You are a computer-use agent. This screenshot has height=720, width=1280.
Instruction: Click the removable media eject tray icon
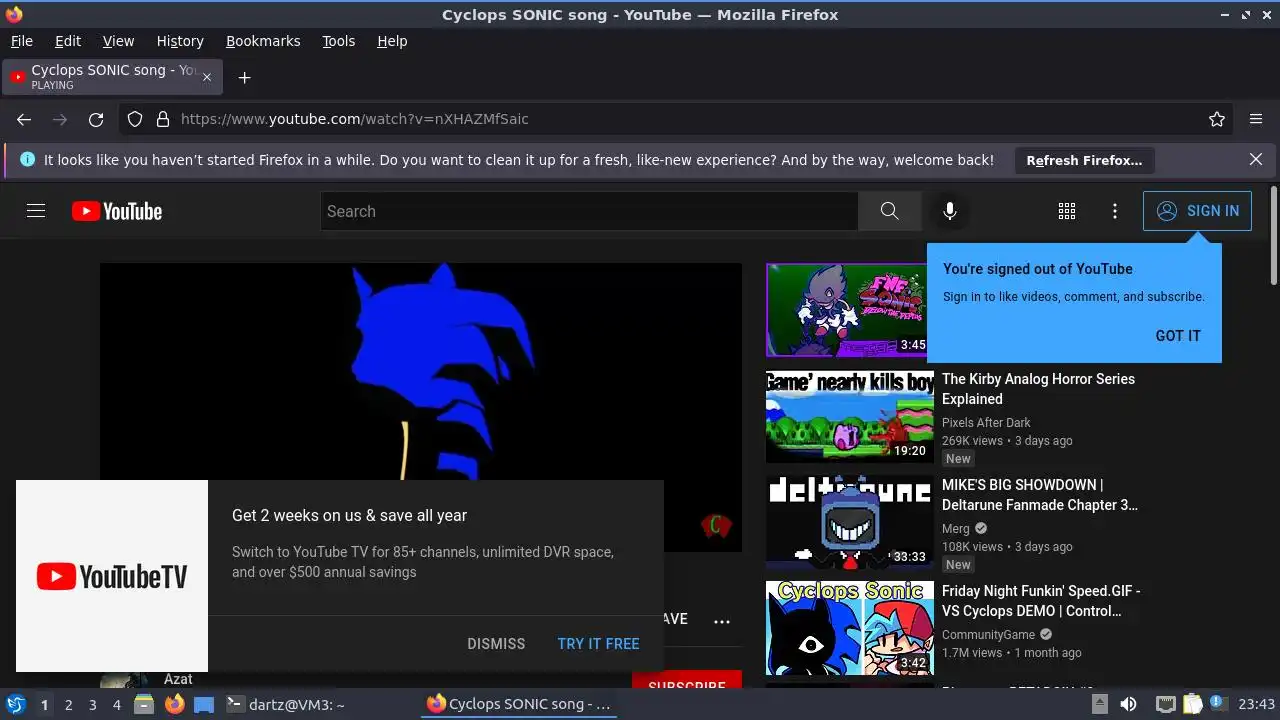(x=1099, y=704)
